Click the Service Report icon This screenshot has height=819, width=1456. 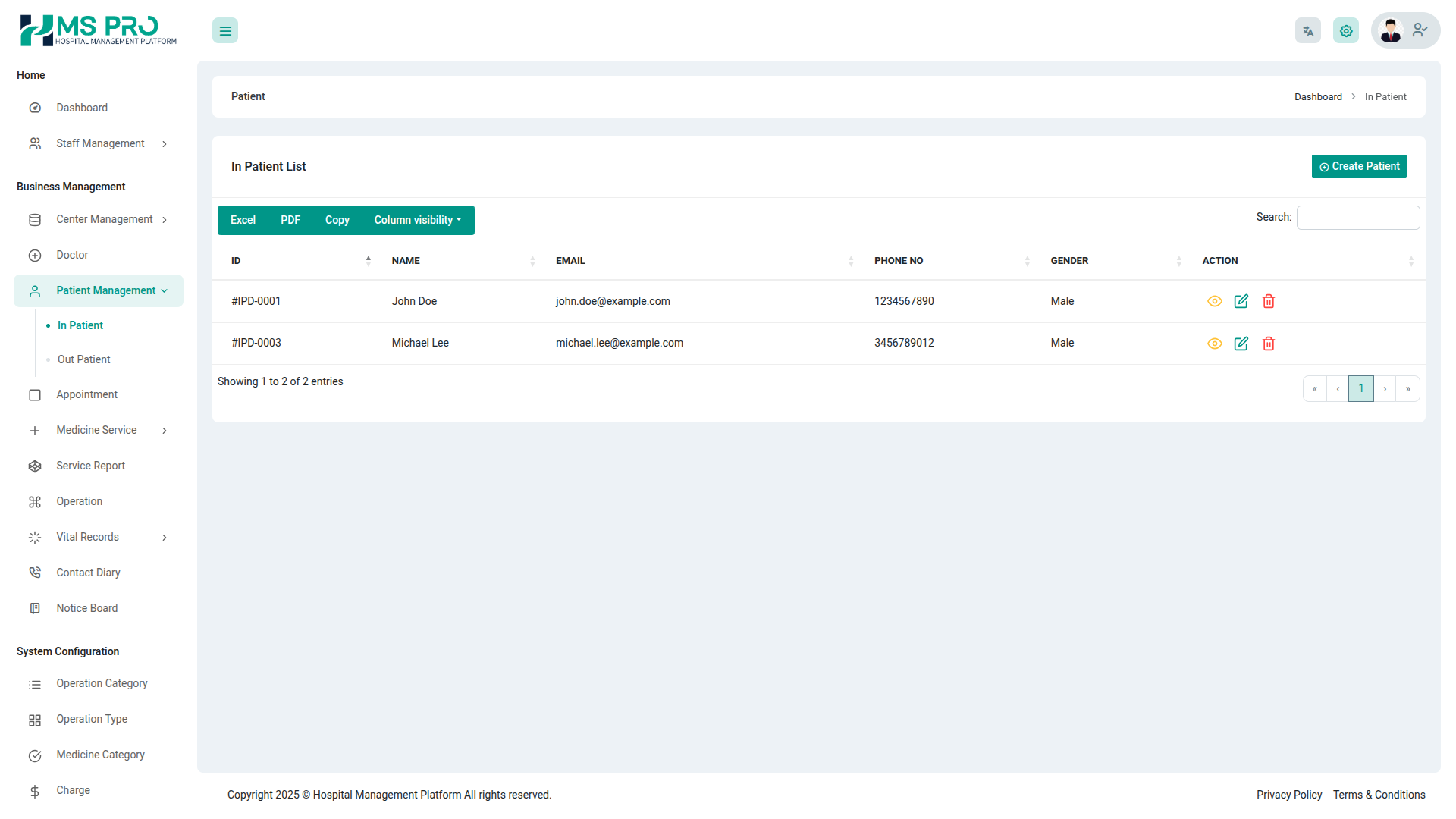[x=35, y=466]
